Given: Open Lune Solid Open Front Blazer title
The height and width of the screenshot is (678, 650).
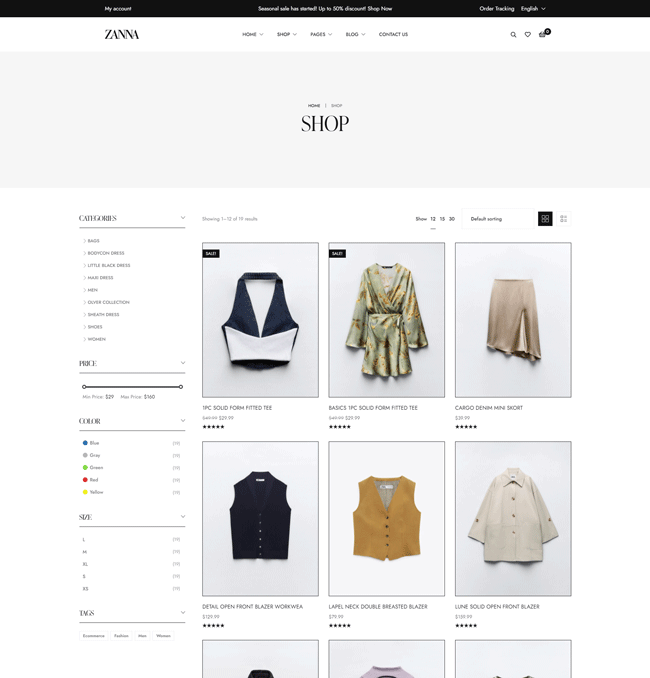Looking at the screenshot, I should coord(497,607).
